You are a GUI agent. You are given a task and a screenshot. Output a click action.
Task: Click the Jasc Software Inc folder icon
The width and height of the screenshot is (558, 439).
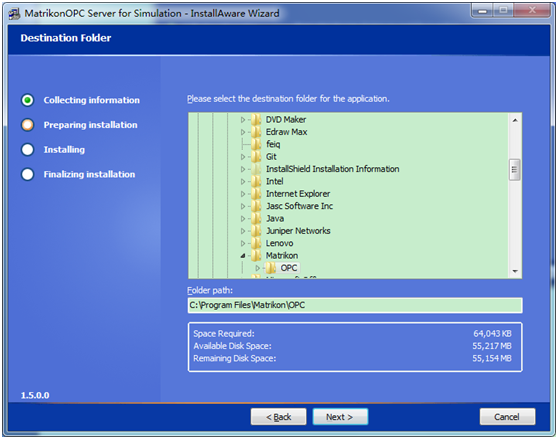256,206
